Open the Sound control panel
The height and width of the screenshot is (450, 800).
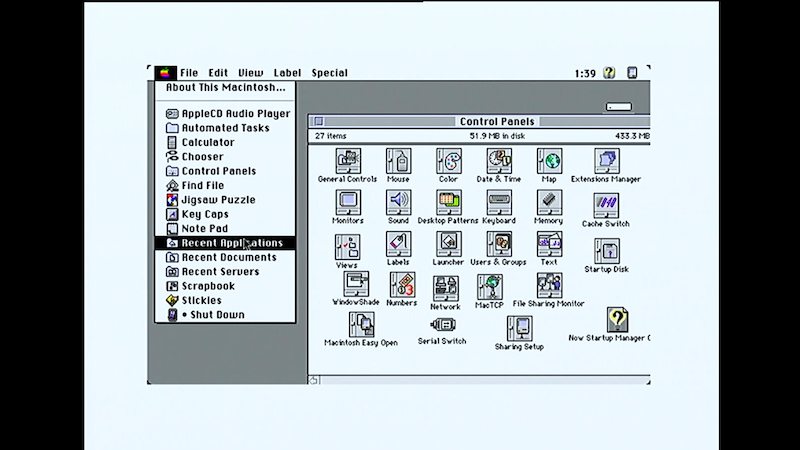click(x=398, y=203)
